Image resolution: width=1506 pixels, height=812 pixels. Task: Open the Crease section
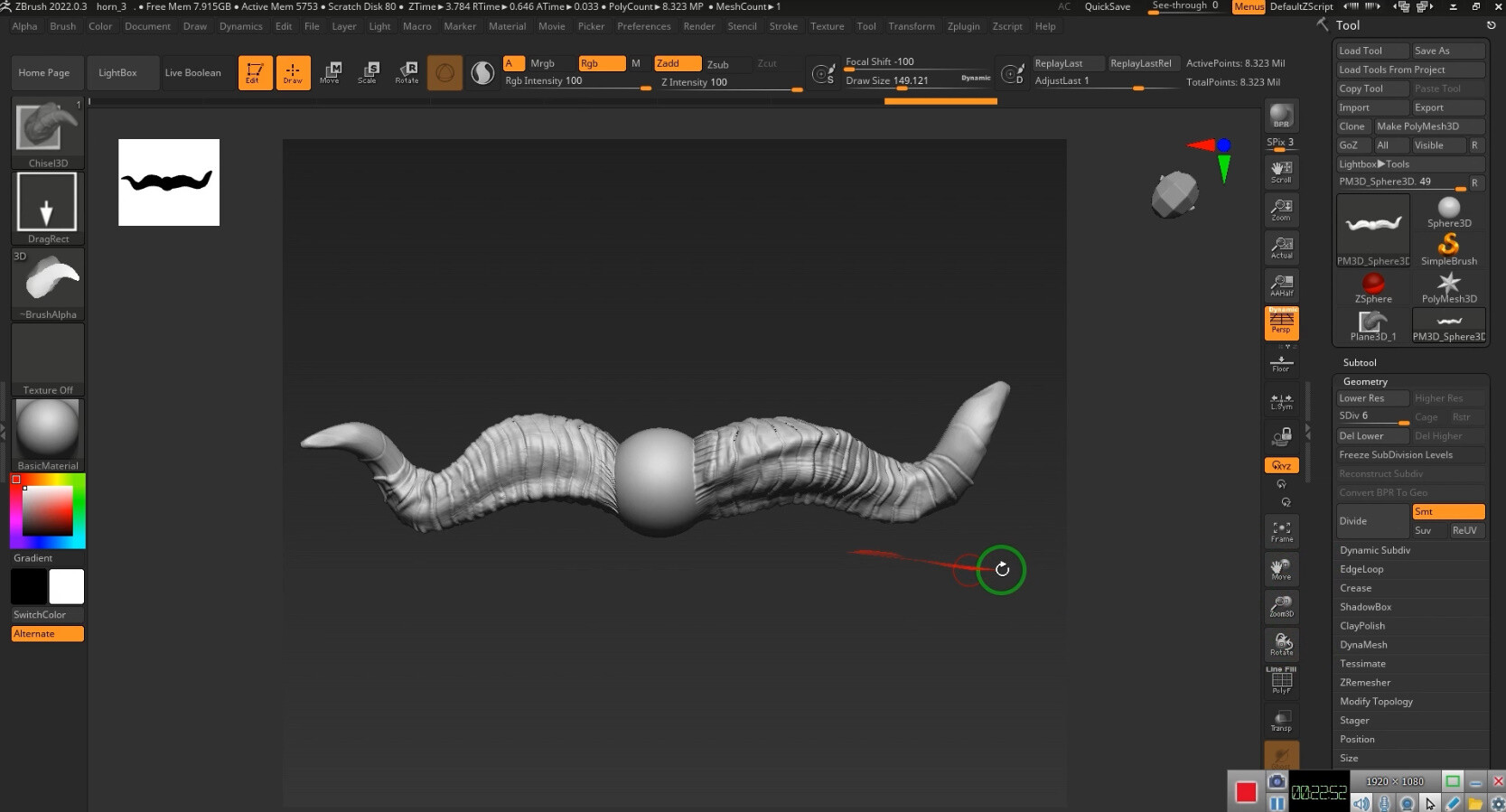[x=1355, y=588]
